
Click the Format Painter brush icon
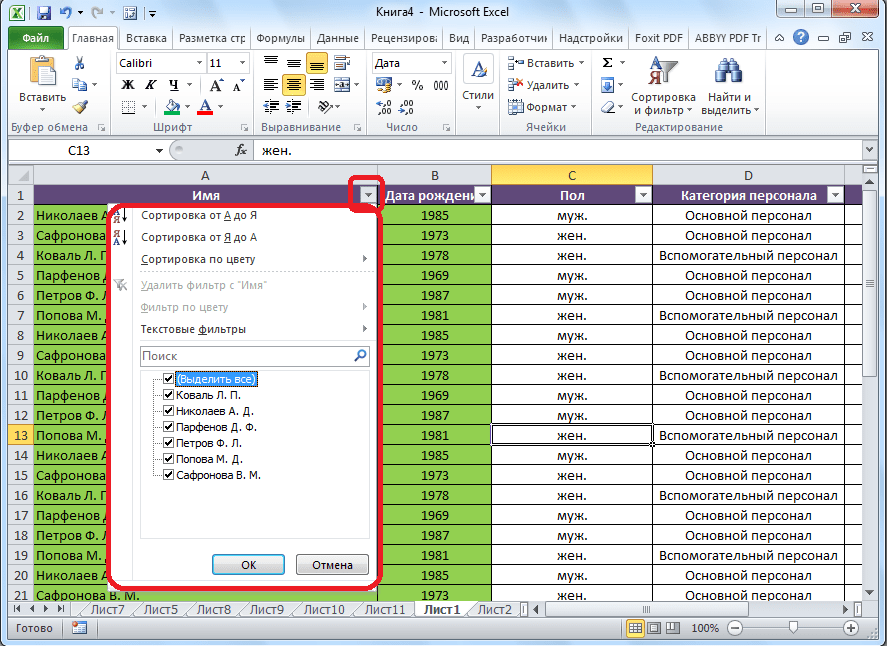point(80,107)
